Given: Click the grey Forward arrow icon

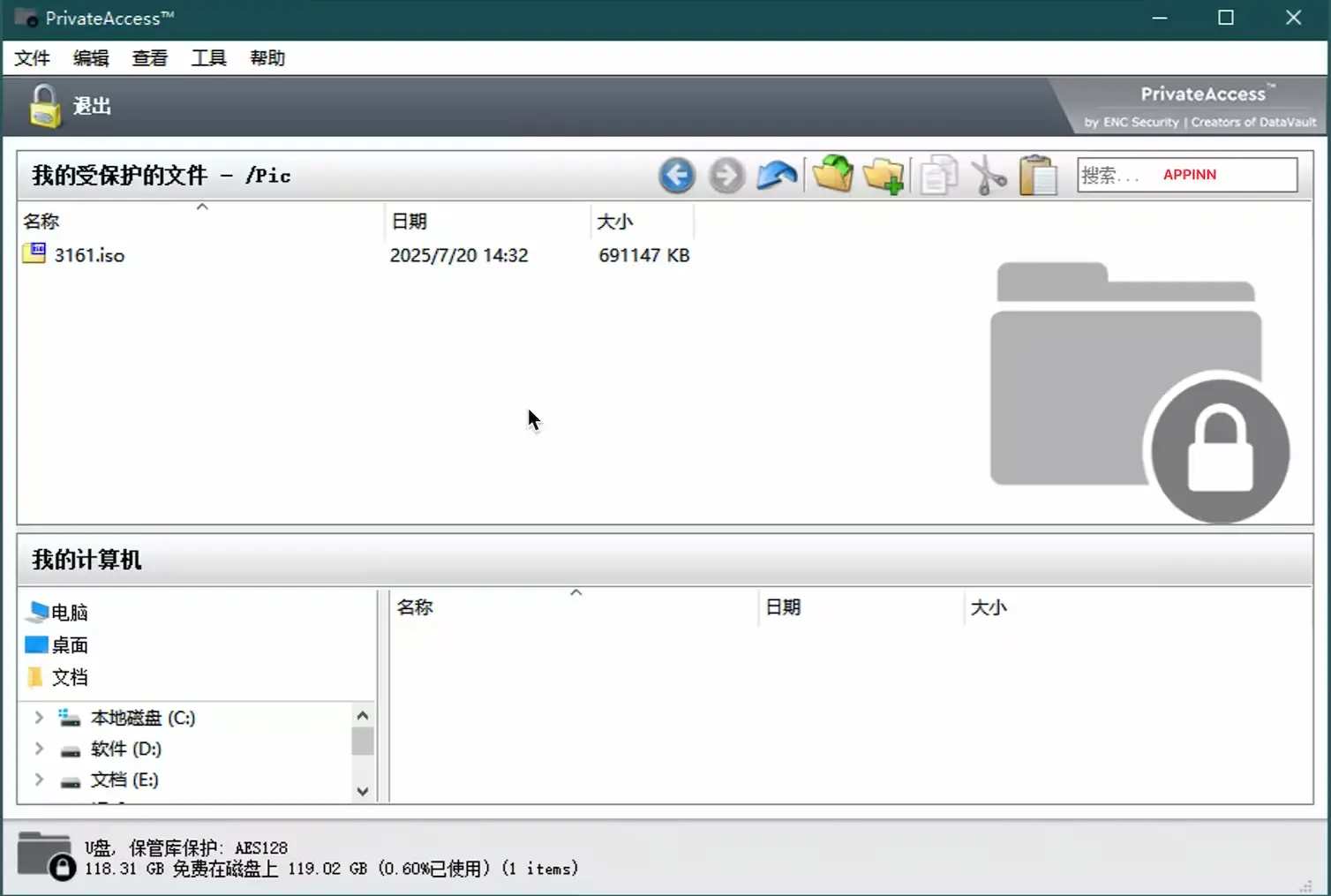Looking at the screenshot, I should pyautogui.click(x=726, y=176).
